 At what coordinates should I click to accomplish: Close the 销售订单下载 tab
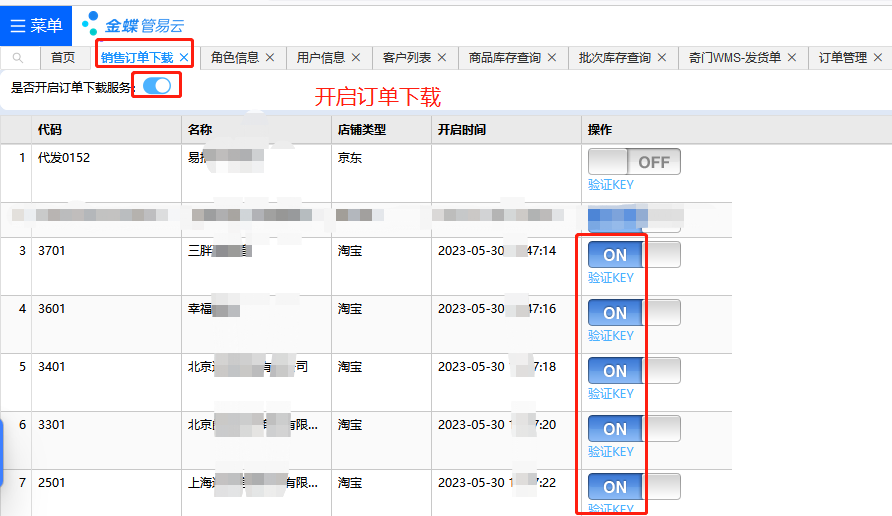point(183,58)
